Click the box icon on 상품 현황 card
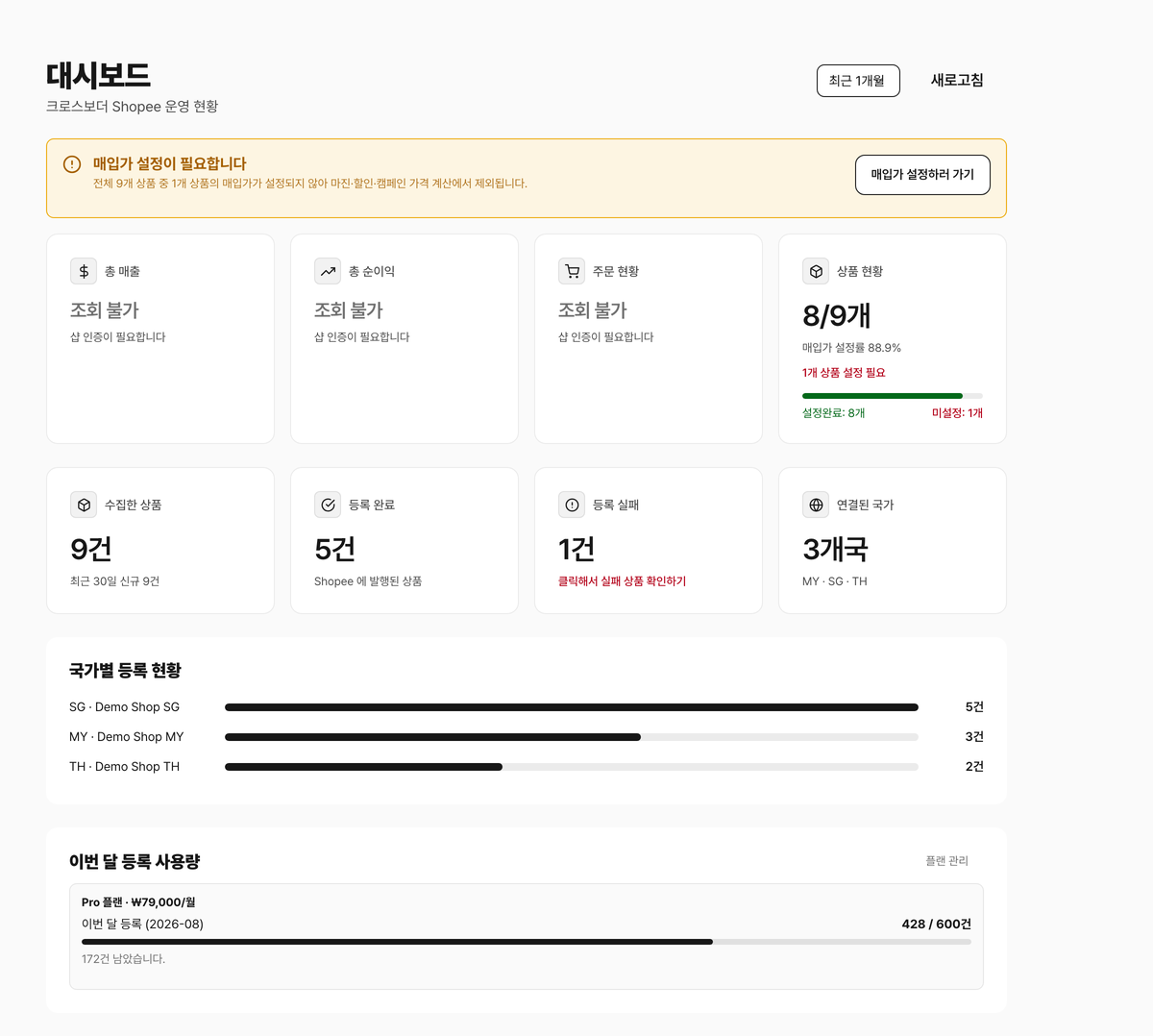 [x=816, y=271]
